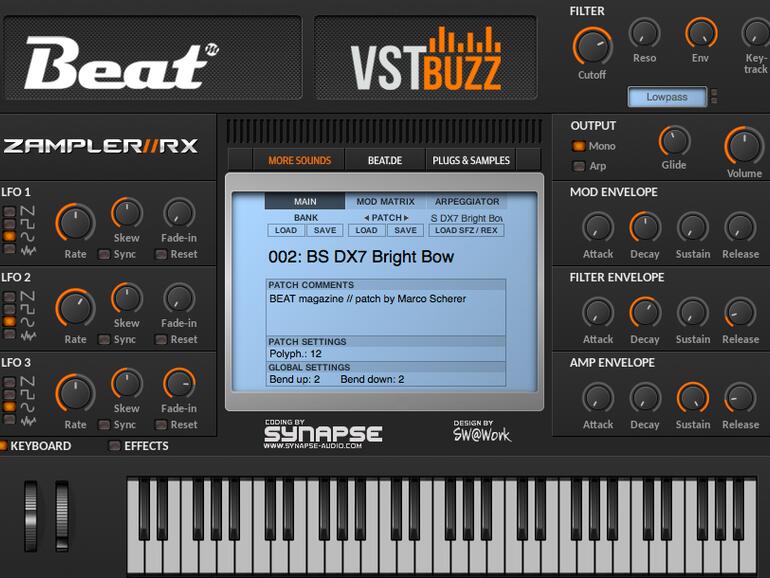The image size is (770, 578).
Task: Step filter type with small arrows
Action: (714, 96)
